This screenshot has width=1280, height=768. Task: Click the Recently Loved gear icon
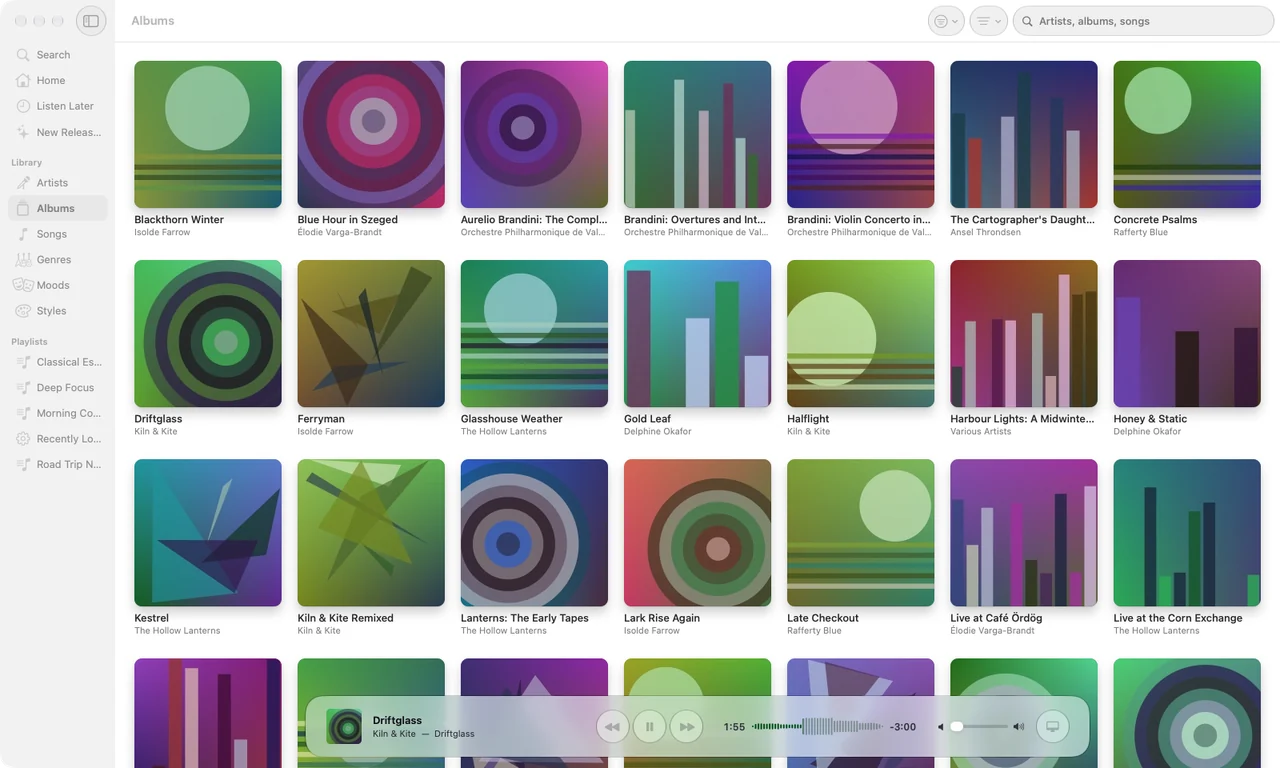coord(23,439)
